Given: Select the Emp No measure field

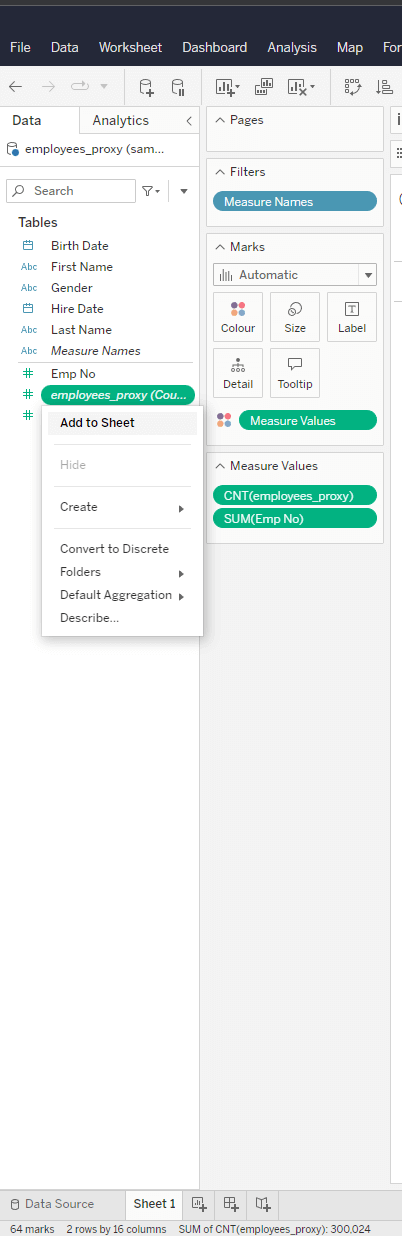Looking at the screenshot, I should click(73, 374).
